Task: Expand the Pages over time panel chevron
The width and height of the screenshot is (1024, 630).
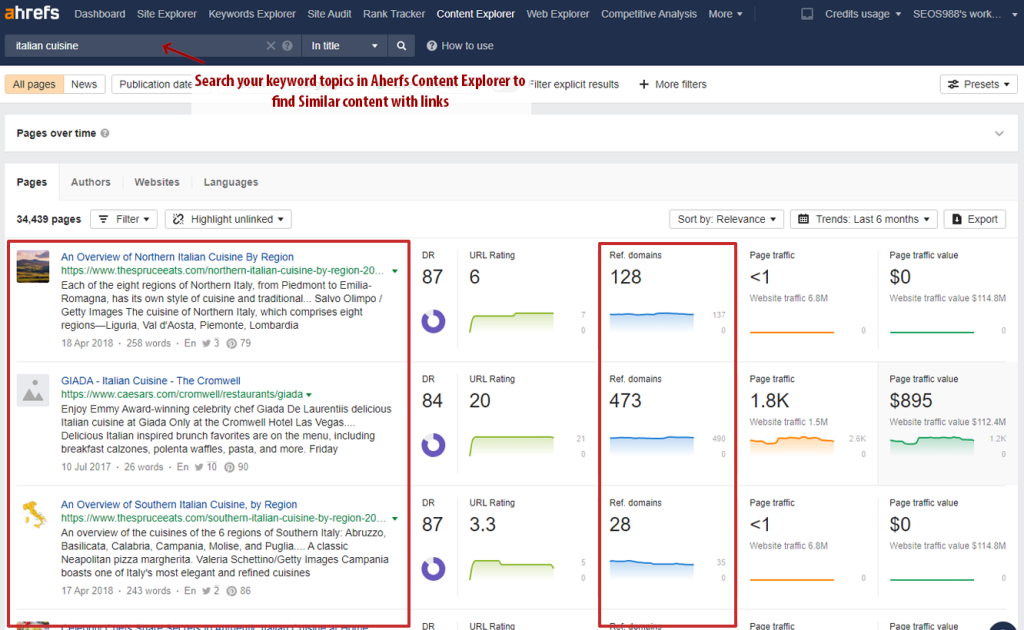Action: (x=999, y=133)
